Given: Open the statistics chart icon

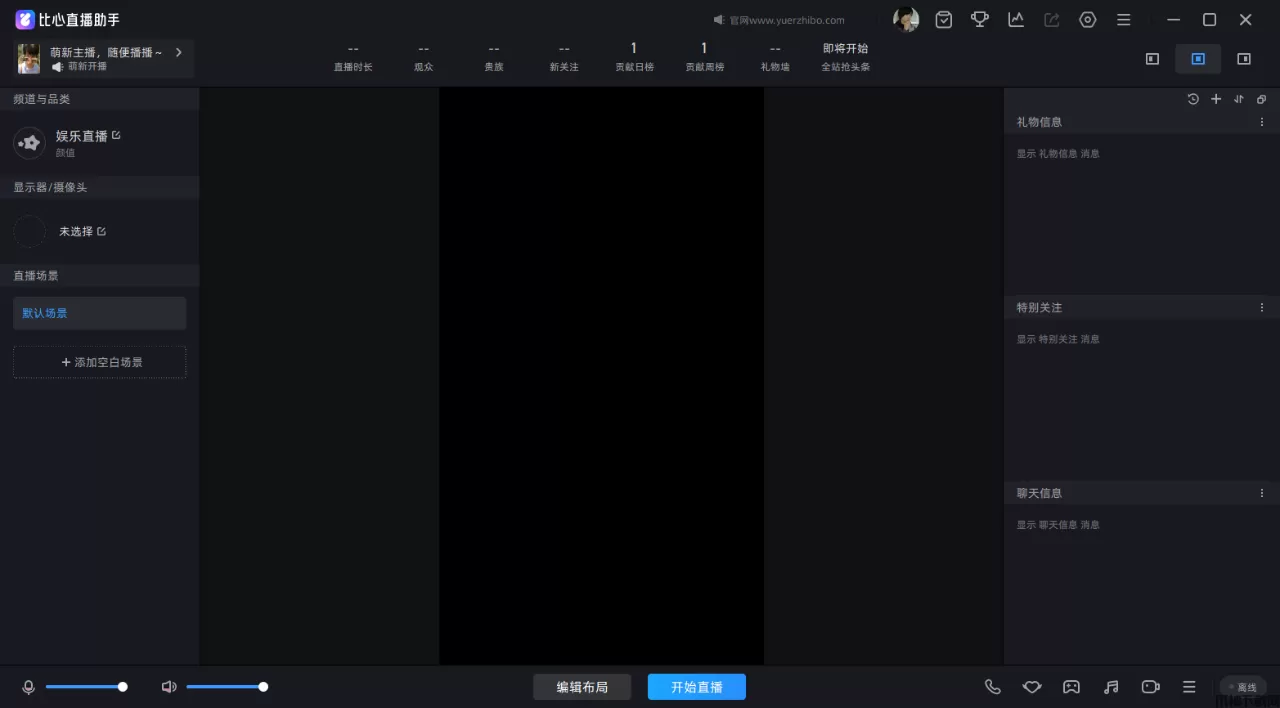Looking at the screenshot, I should click(1016, 20).
